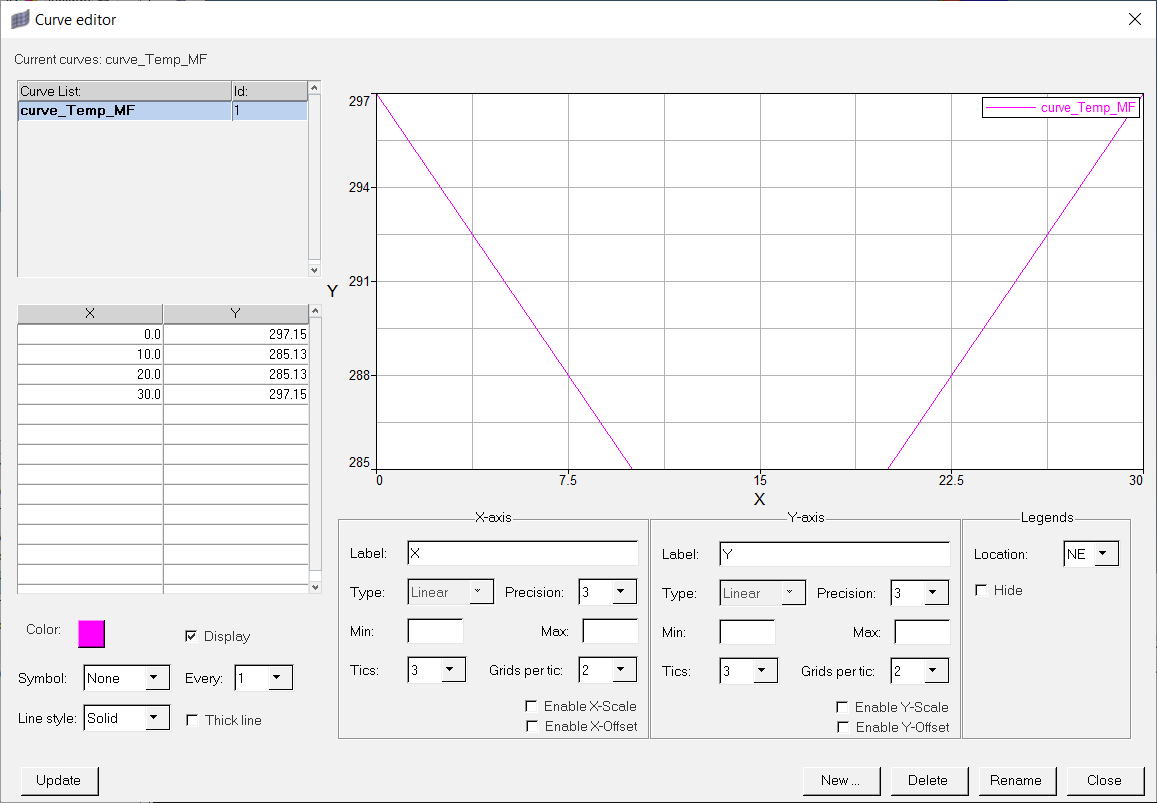Image resolution: width=1157 pixels, height=803 pixels.
Task: Toggle the Display checkbox
Action: 192,636
